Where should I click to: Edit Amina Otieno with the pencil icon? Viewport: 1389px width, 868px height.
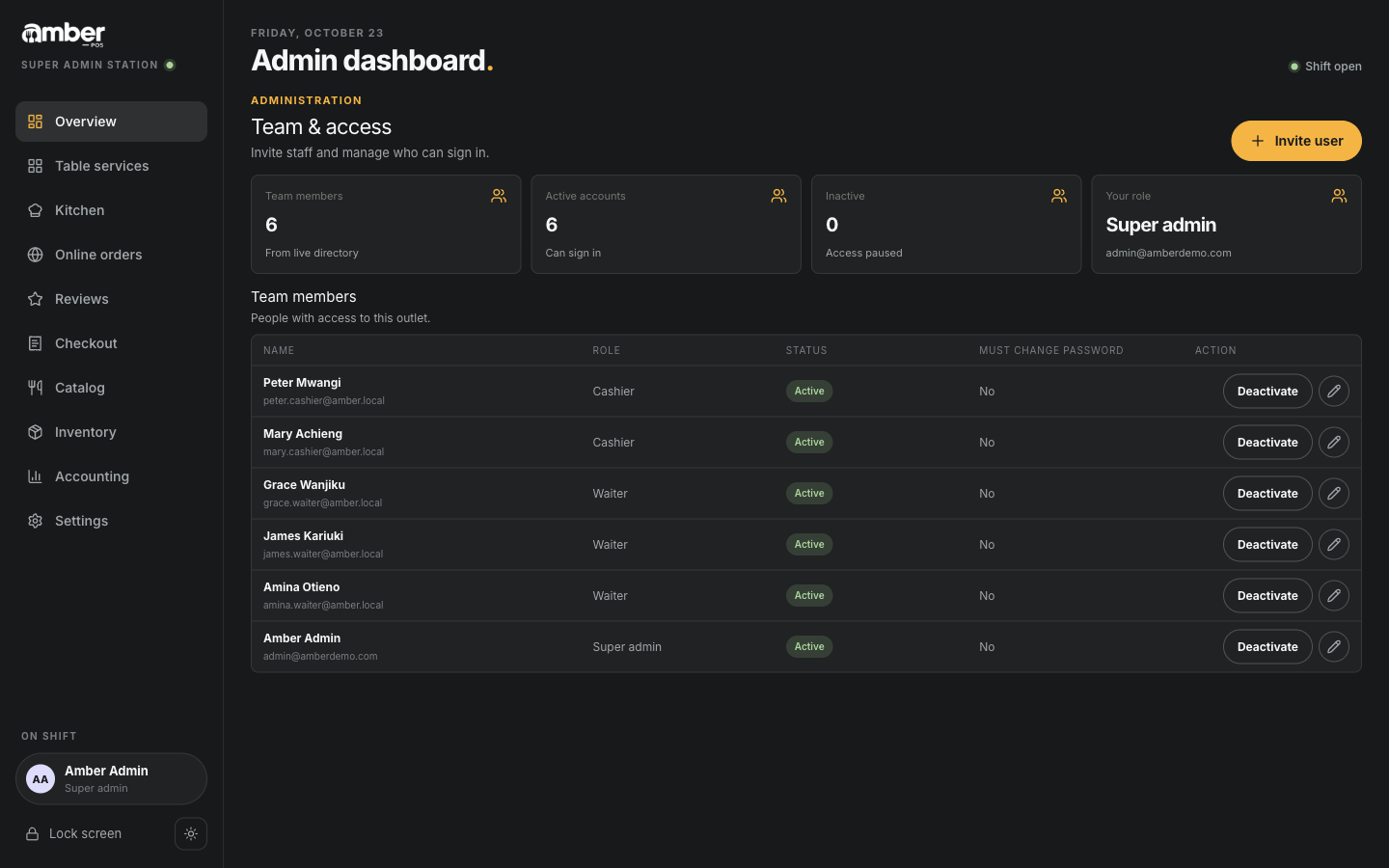(1334, 596)
